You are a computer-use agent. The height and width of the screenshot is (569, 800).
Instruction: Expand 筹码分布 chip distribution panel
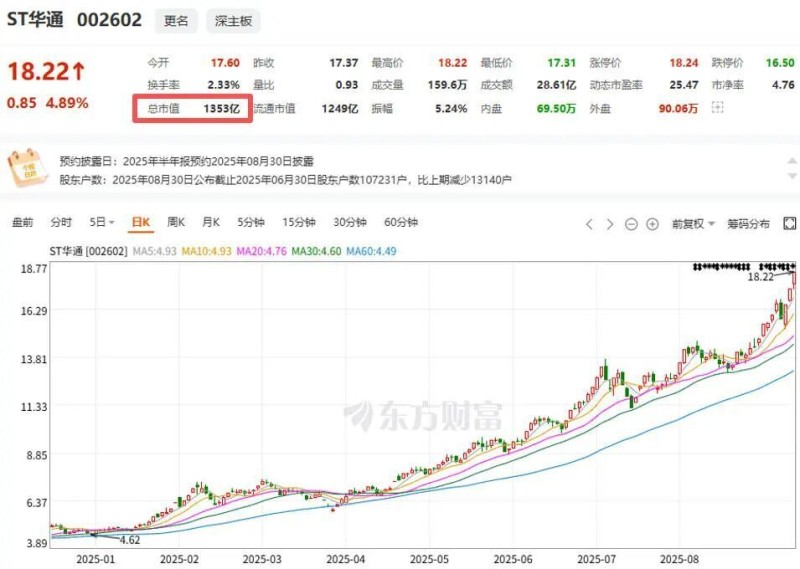[748, 224]
